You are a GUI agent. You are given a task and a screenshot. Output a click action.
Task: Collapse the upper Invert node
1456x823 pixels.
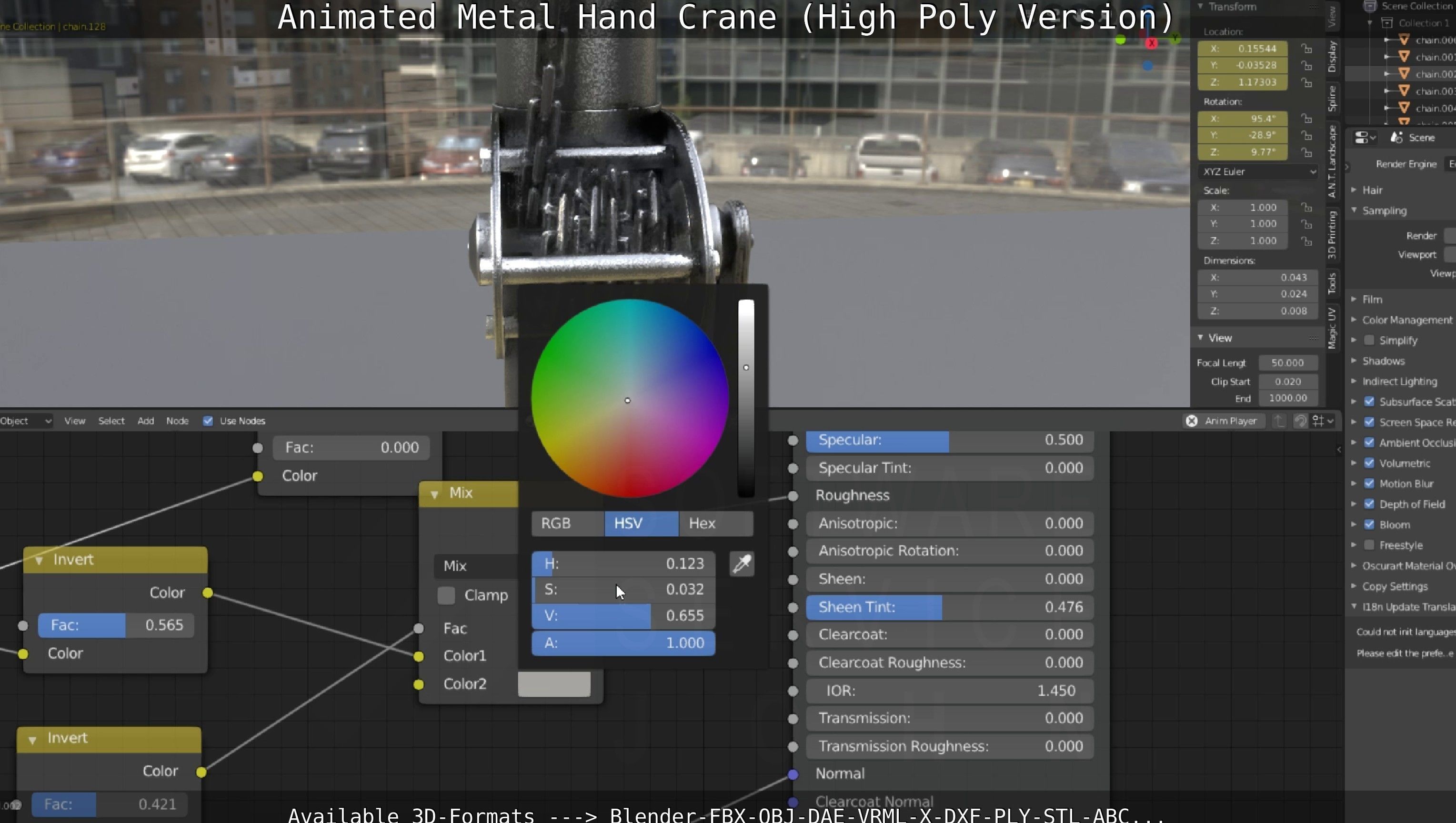tap(39, 560)
